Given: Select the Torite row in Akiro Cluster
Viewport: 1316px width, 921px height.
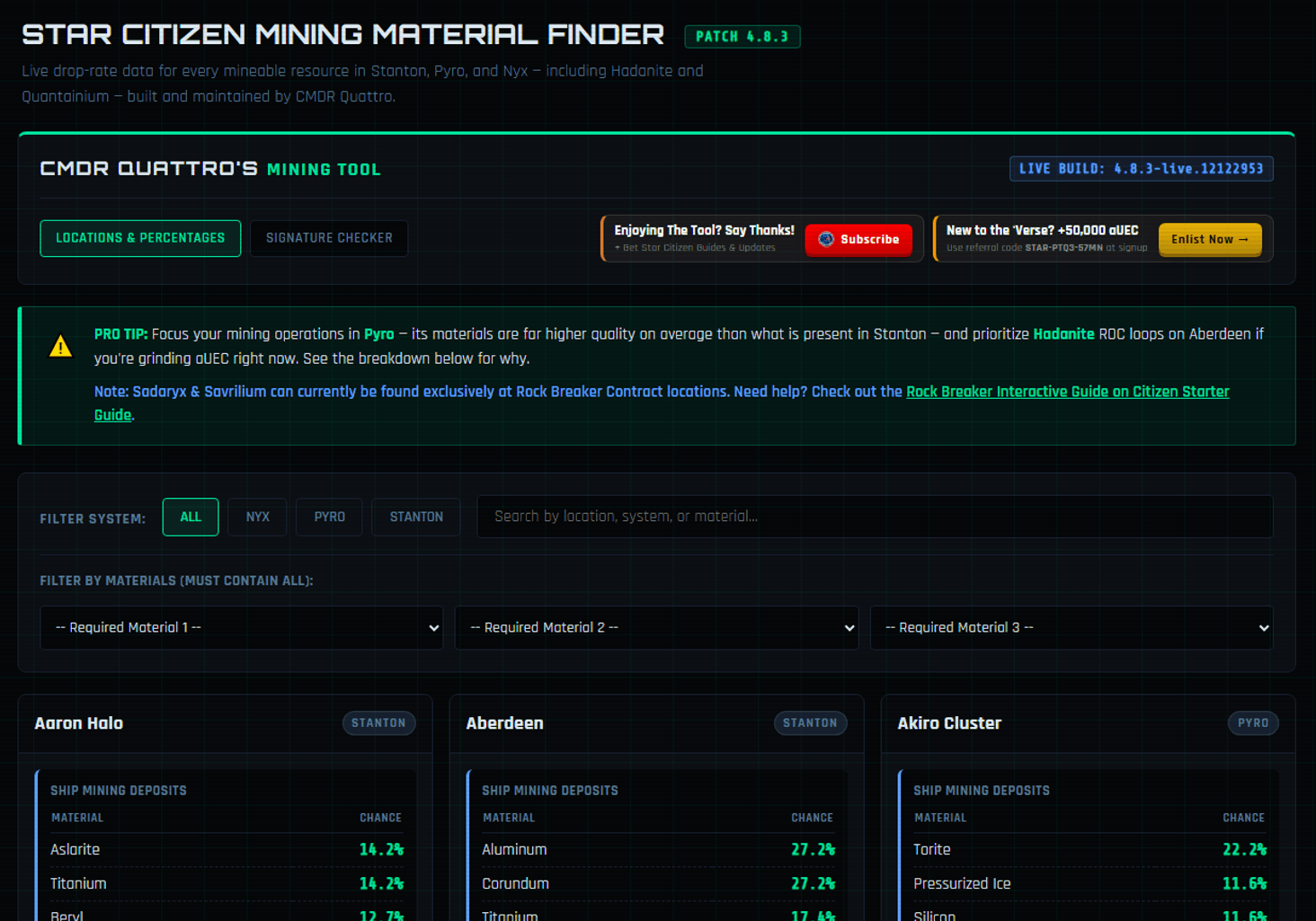Looking at the screenshot, I should [1089, 850].
